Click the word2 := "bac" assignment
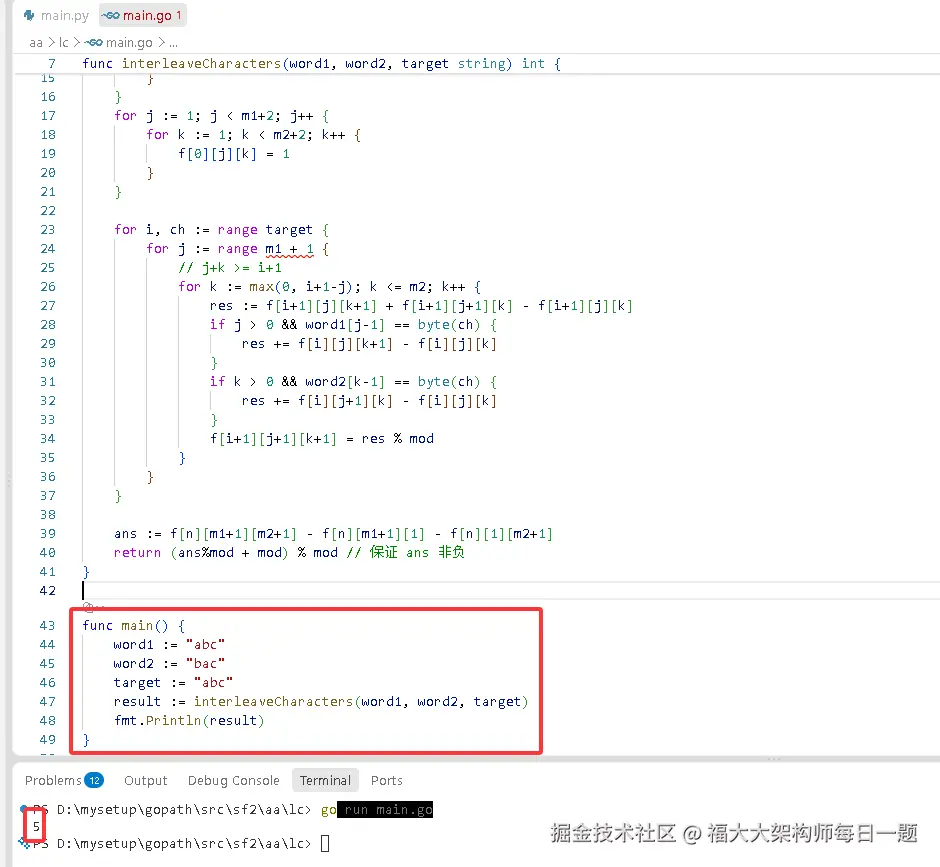 (169, 664)
